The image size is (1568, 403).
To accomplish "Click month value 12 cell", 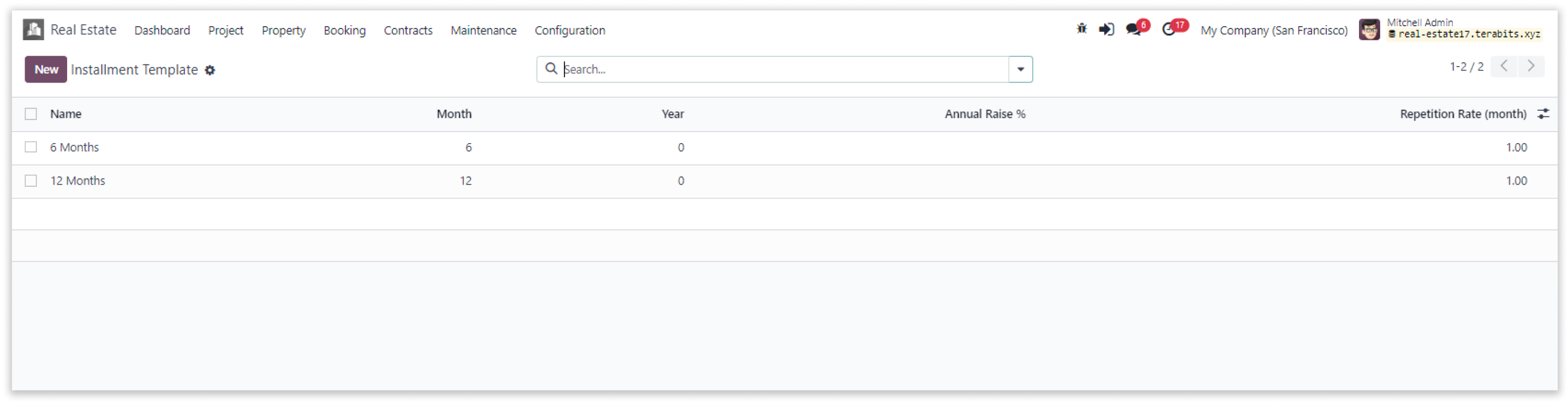I will (465, 181).
